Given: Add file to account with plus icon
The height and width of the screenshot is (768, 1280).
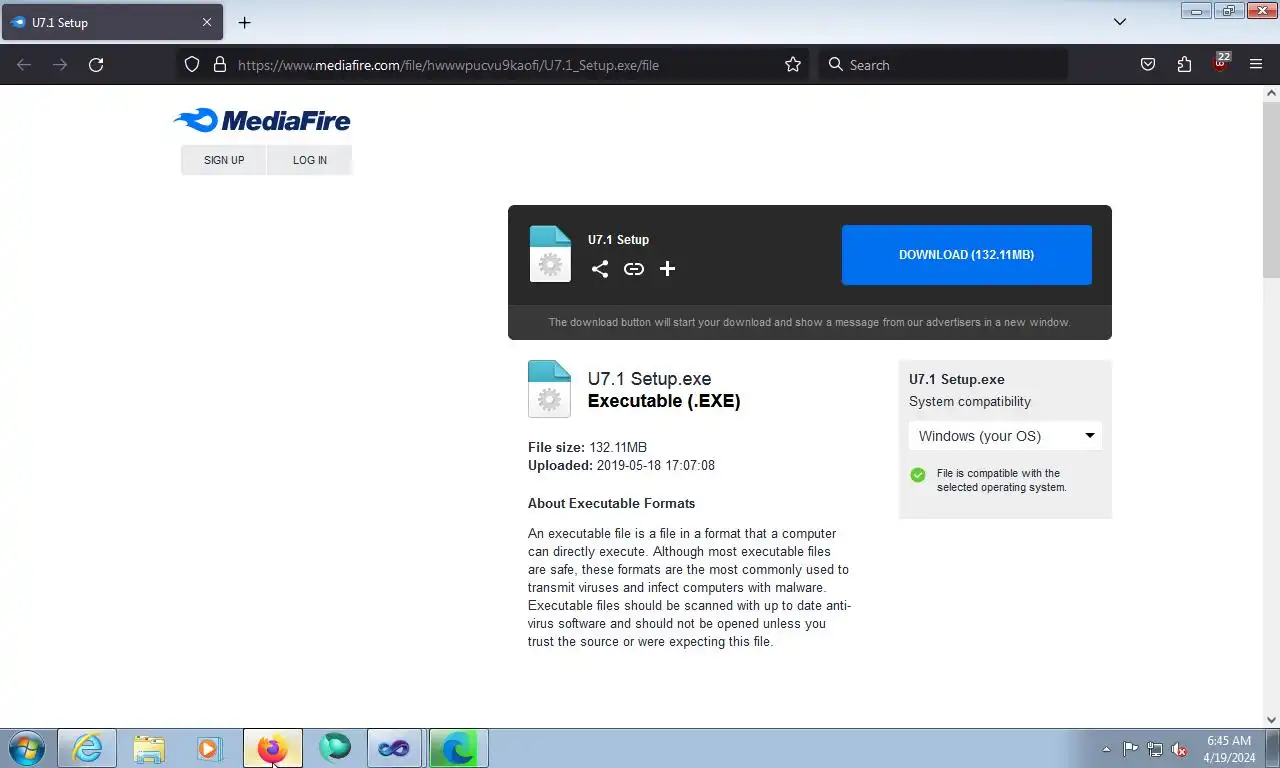Looking at the screenshot, I should [668, 269].
